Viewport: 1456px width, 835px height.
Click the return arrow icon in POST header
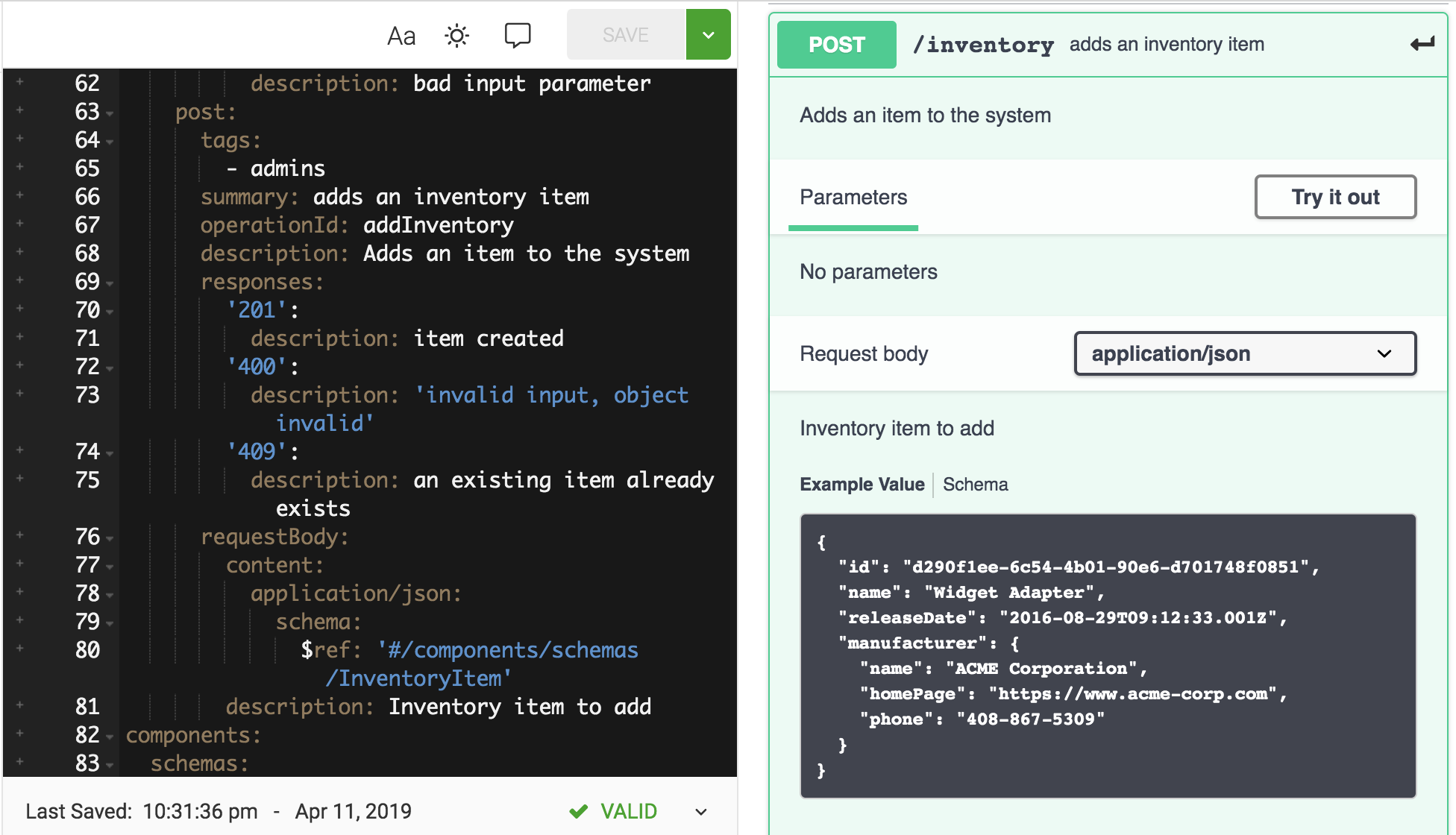tap(1422, 44)
